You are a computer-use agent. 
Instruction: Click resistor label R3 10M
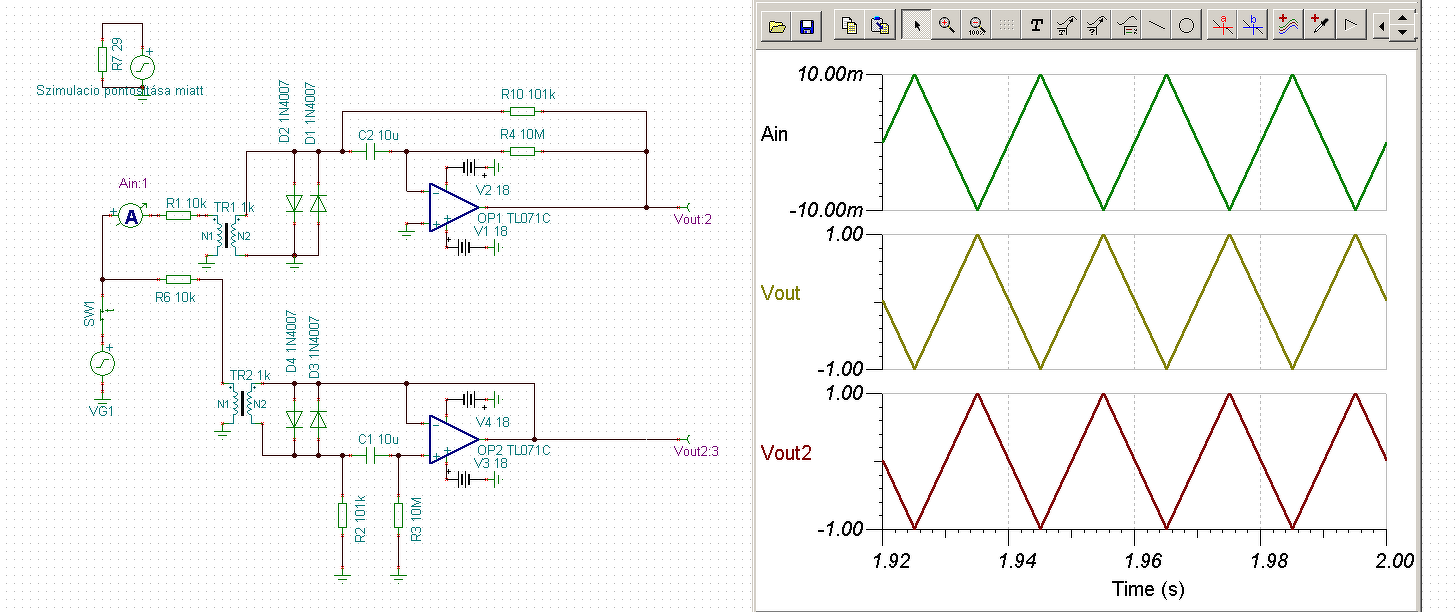point(415,520)
